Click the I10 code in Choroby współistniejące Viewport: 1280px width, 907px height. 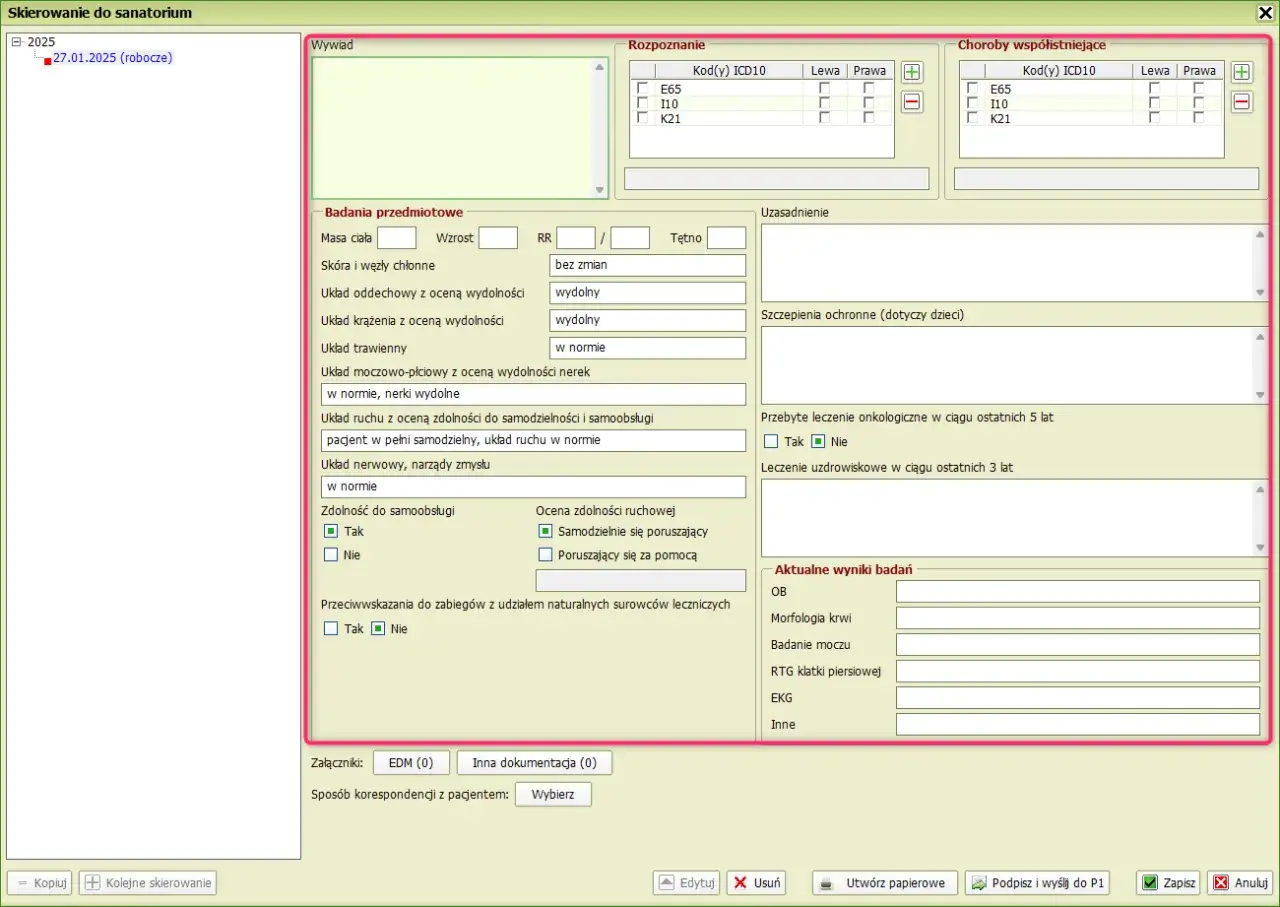point(999,104)
